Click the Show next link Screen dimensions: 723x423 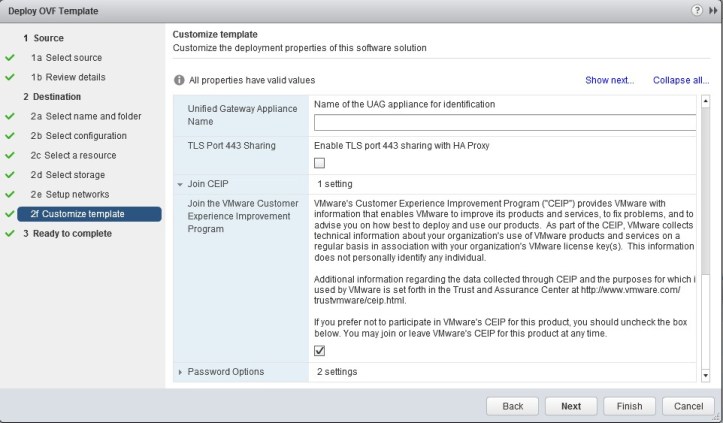pos(609,79)
